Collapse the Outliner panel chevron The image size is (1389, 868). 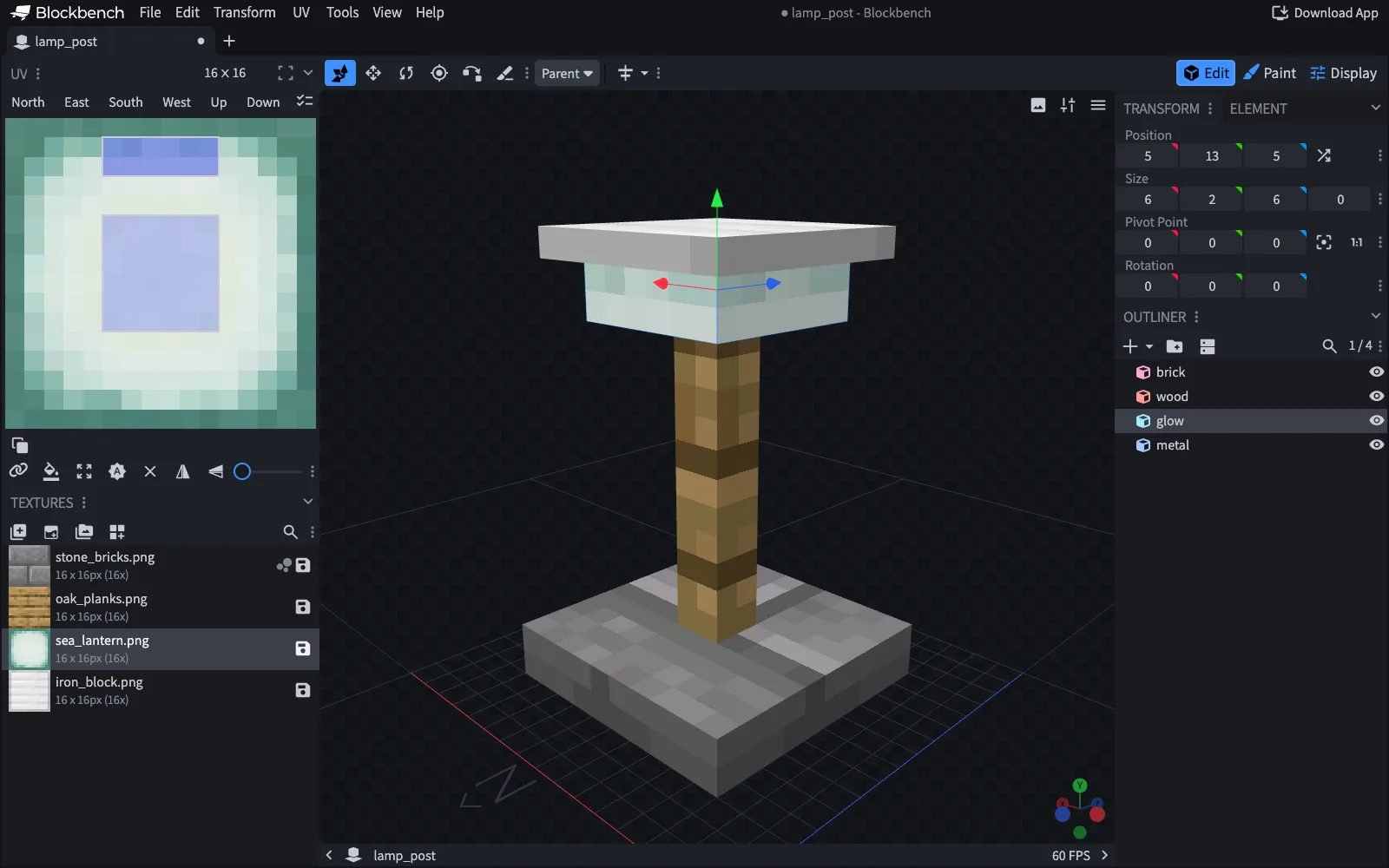[x=1375, y=316]
